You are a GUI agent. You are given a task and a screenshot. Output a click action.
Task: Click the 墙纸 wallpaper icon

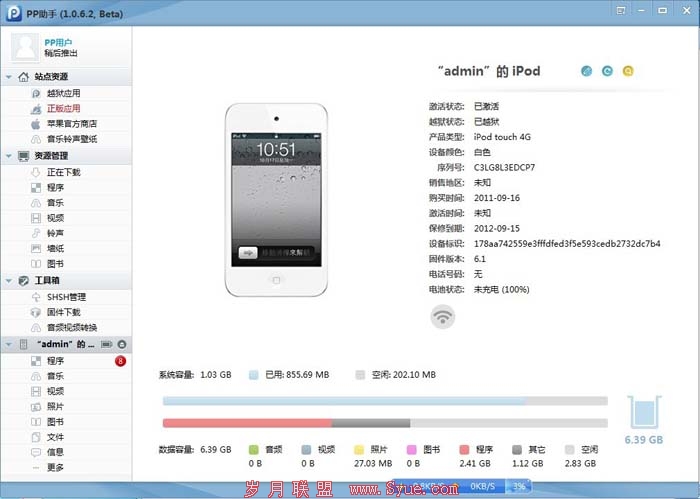click(x=36, y=248)
